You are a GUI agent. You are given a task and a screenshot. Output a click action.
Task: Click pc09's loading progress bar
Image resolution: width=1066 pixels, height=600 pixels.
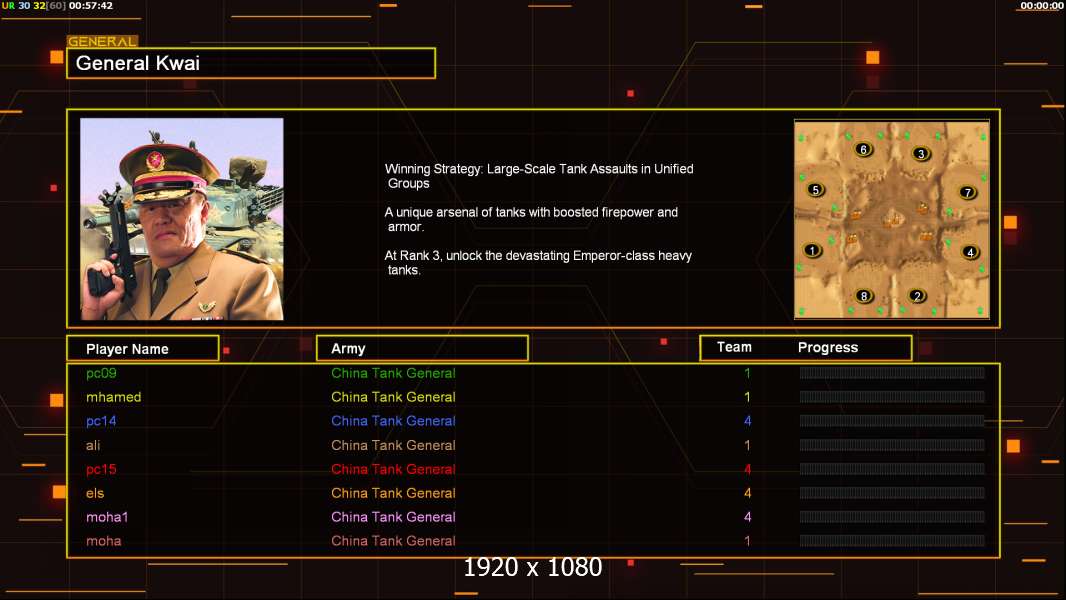pyautogui.click(x=892, y=372)
